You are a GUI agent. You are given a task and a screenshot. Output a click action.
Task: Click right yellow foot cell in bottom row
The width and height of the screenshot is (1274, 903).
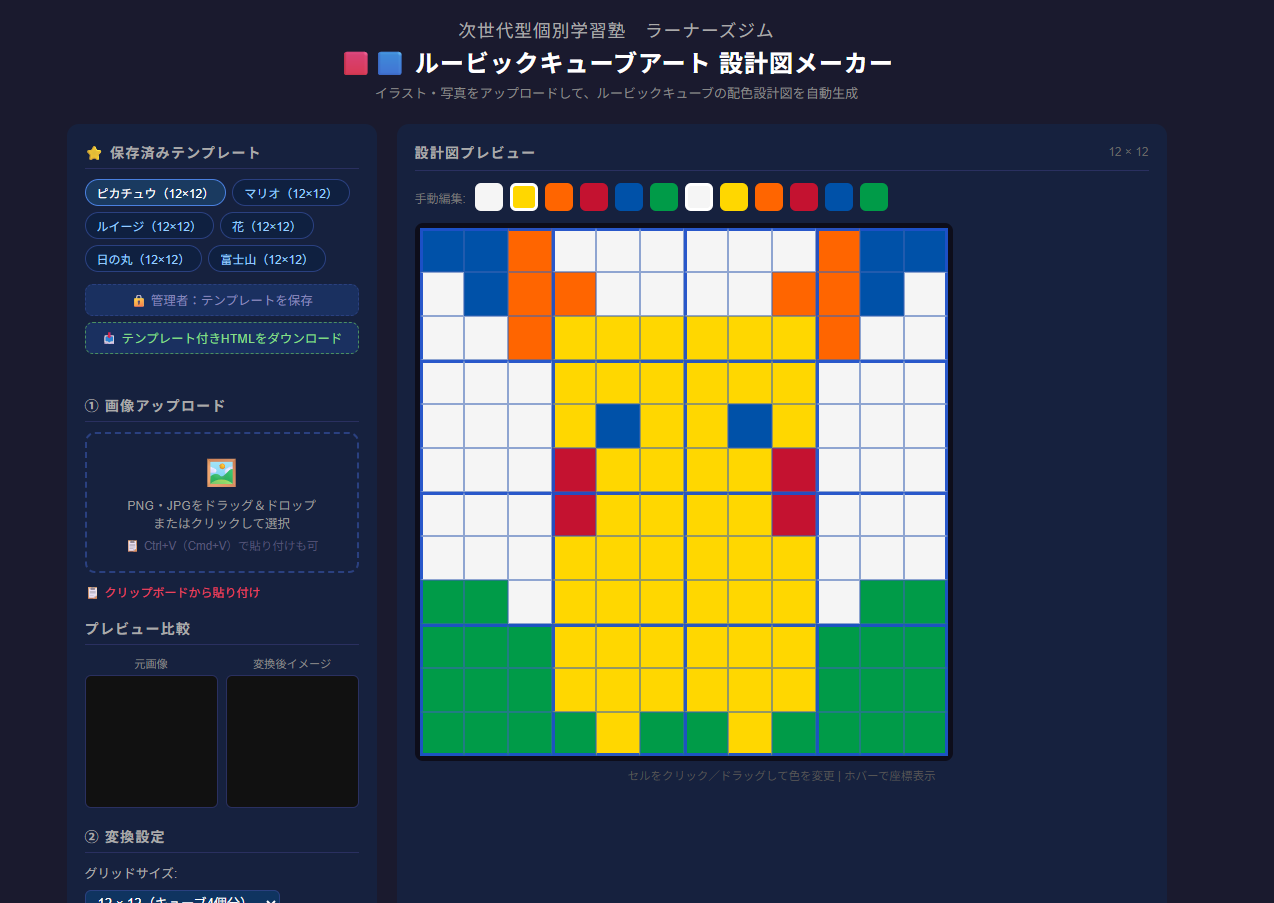pyautogui.click(x=750, y=733)
